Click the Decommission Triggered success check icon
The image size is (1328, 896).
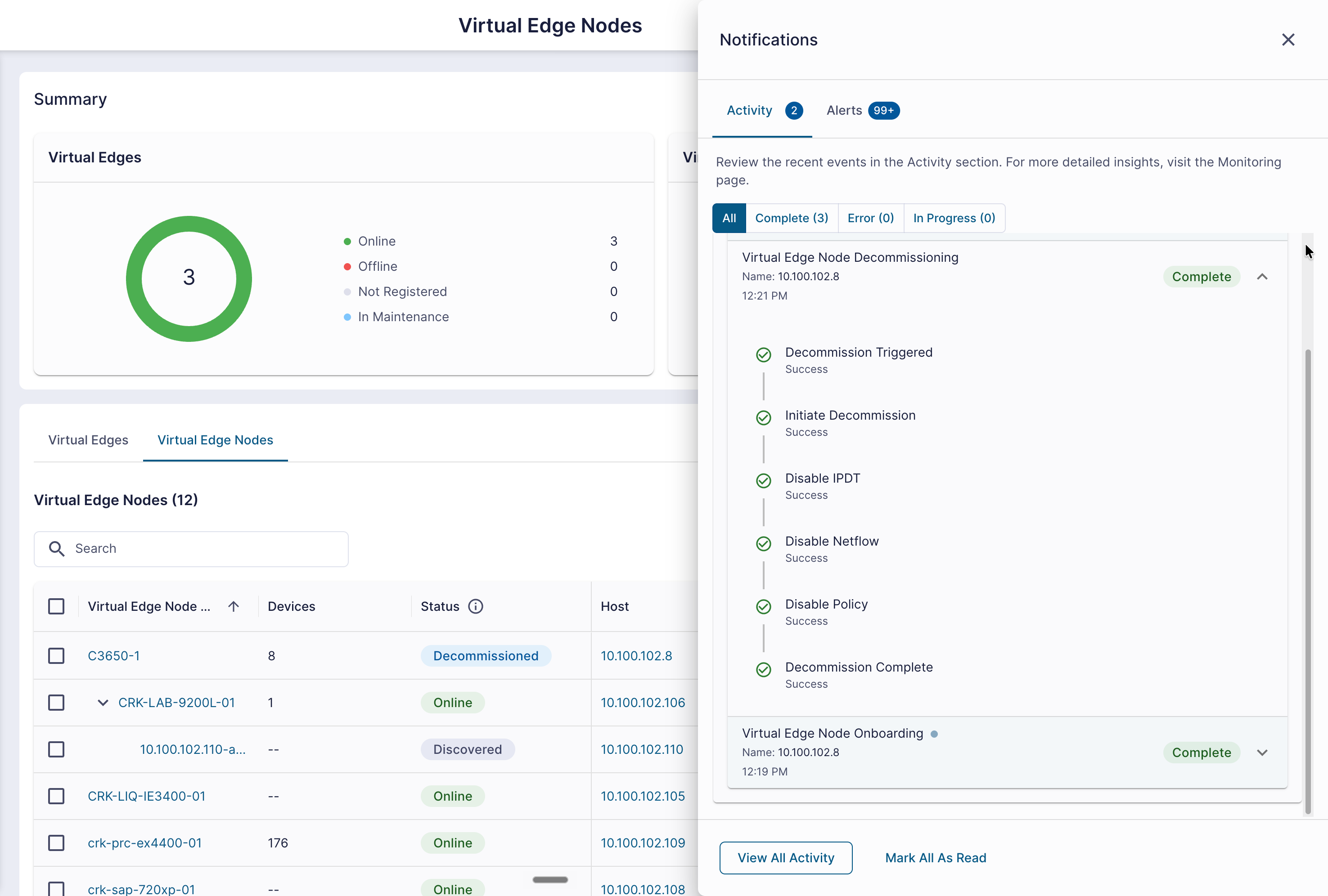pos(763,354)
